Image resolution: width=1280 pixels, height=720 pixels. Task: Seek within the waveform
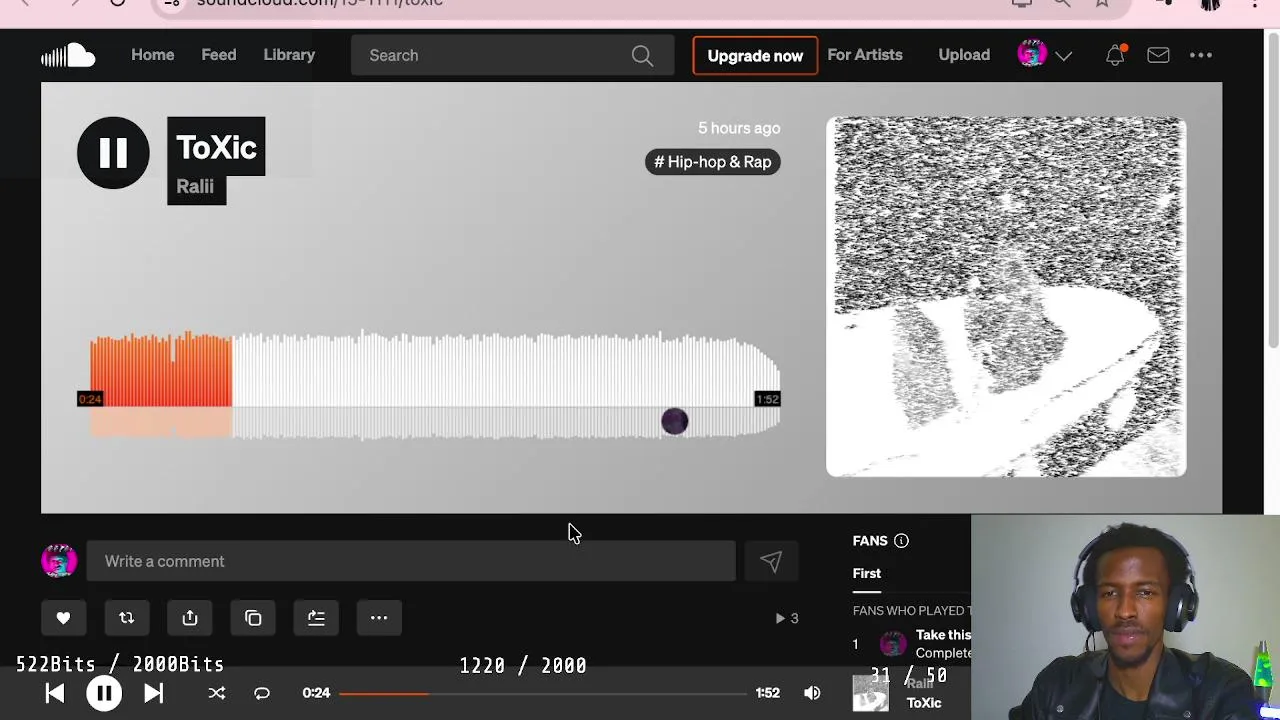tap(435, 386)
